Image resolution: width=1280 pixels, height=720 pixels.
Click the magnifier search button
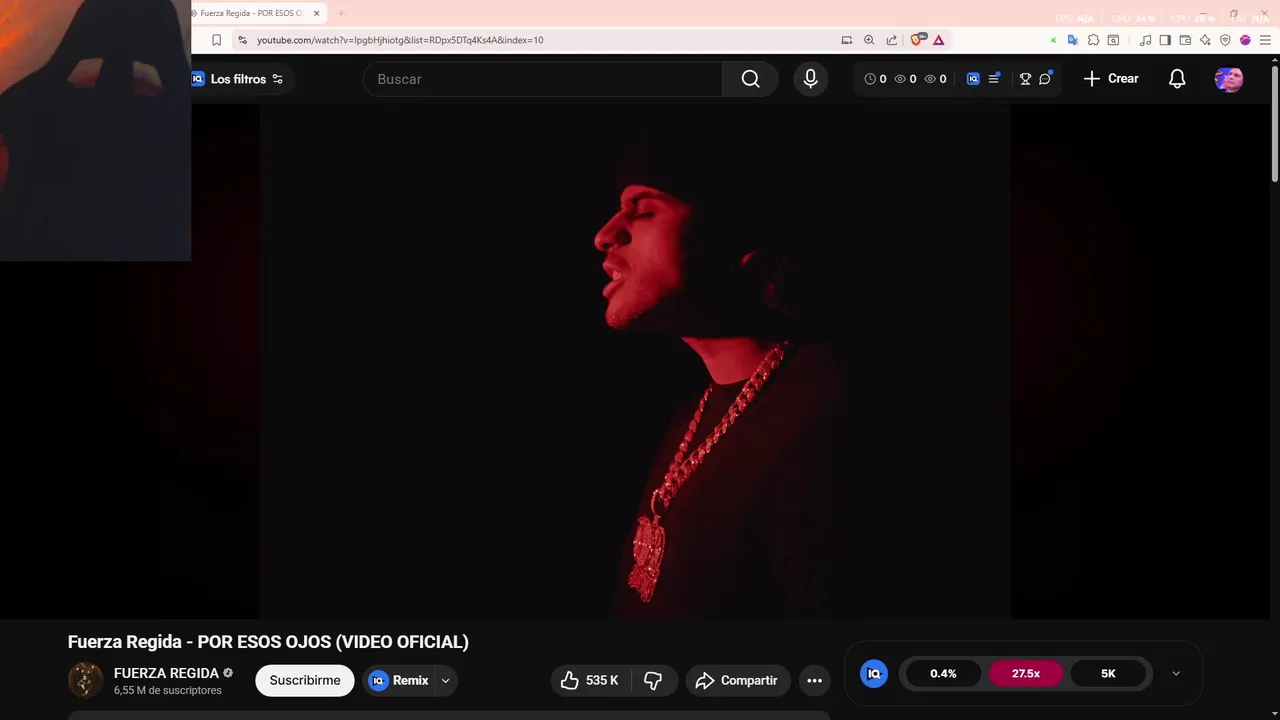point(750,79)
